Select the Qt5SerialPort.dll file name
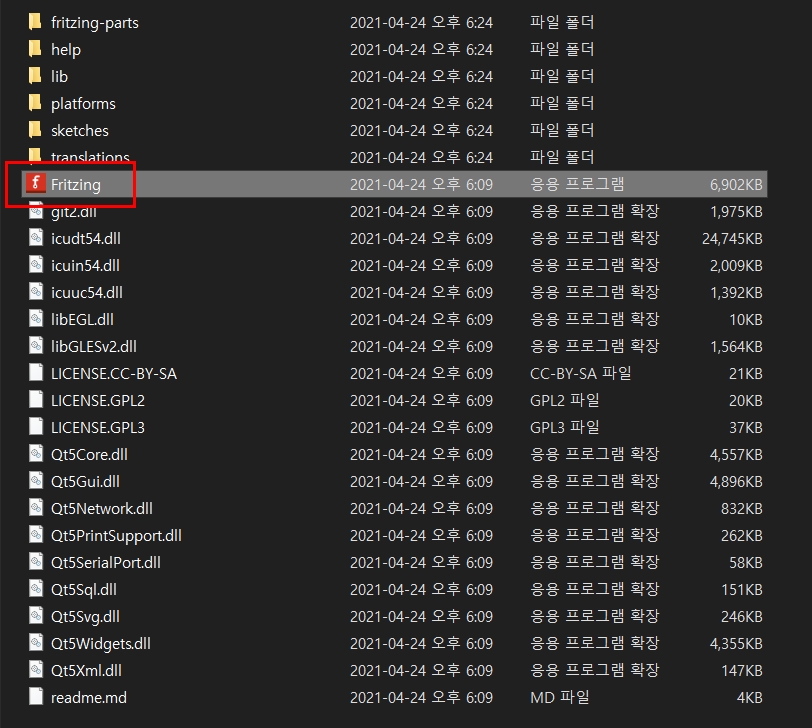 [x=106, y=562]
